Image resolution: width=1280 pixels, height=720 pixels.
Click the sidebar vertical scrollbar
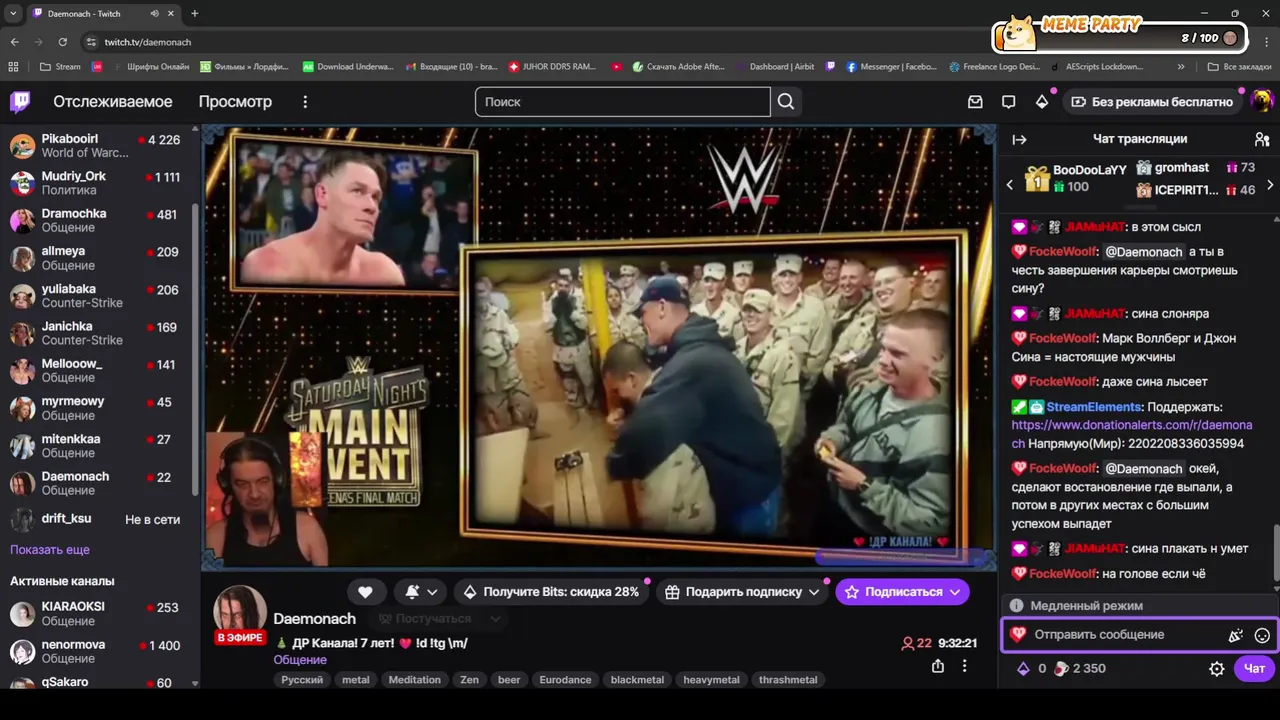[195, 350]
